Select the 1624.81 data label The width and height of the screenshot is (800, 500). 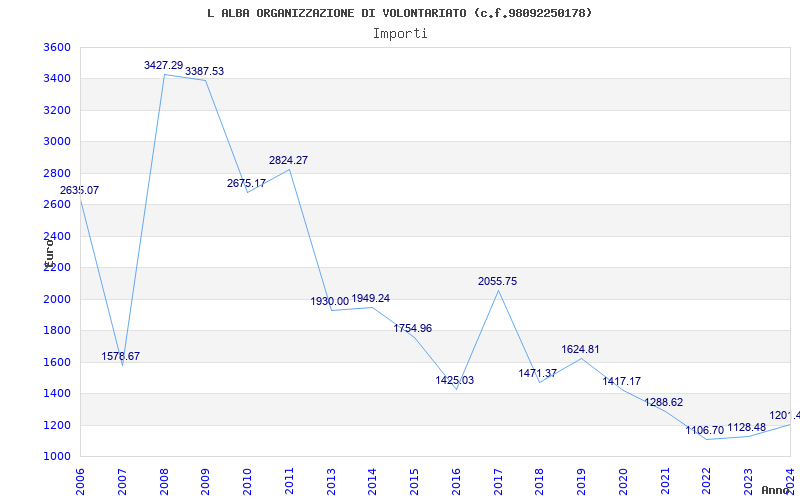tap(580, 349)
